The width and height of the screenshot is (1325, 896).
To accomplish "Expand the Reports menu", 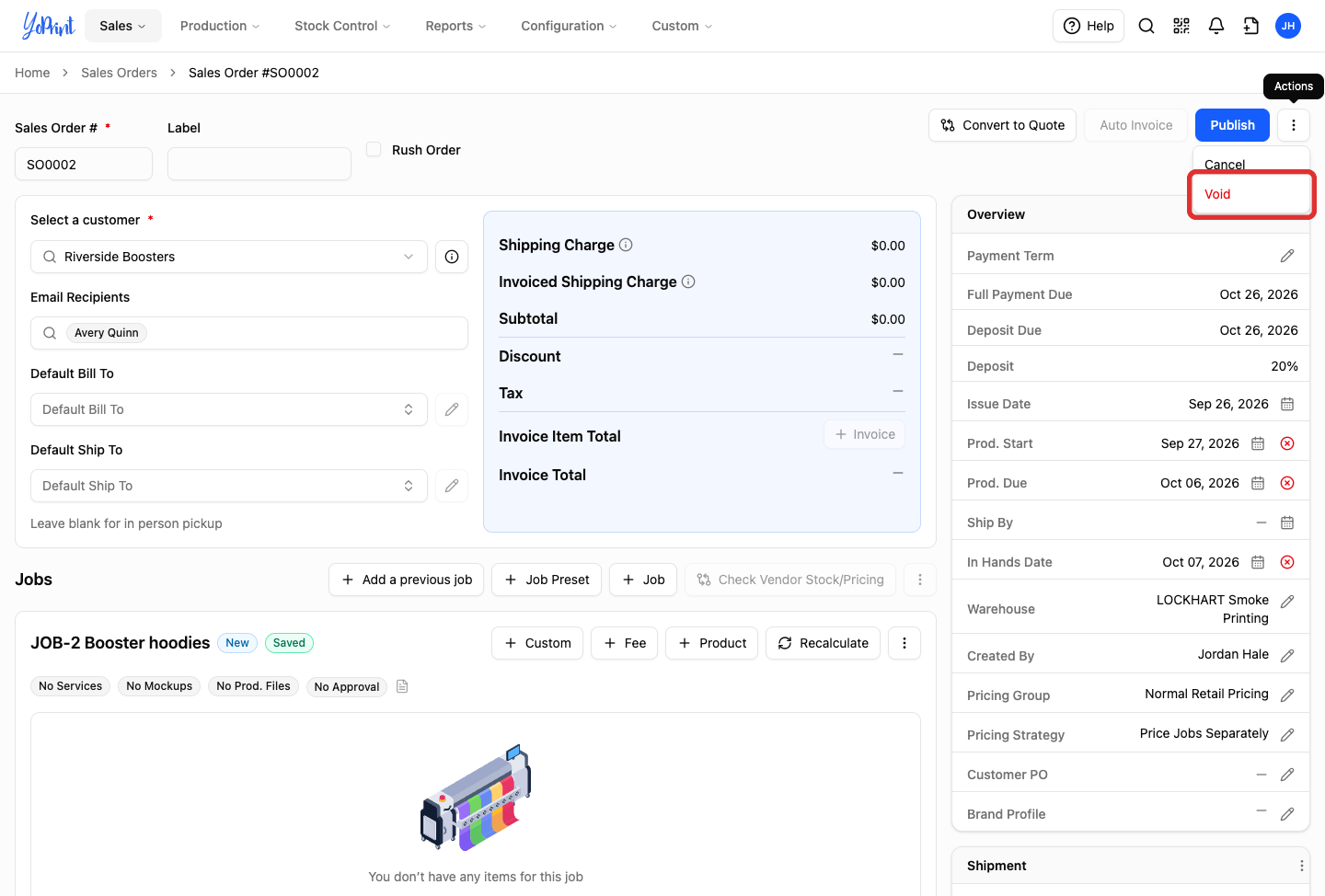I will [455, 26].
